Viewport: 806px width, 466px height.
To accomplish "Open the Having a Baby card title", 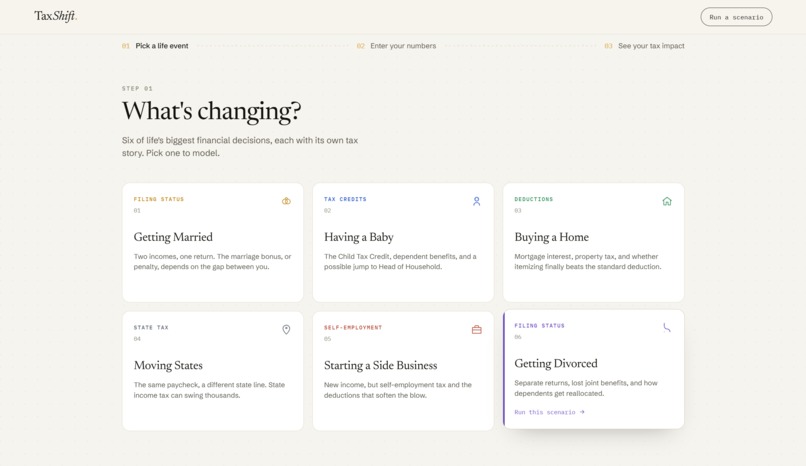I will click(359, 237).
